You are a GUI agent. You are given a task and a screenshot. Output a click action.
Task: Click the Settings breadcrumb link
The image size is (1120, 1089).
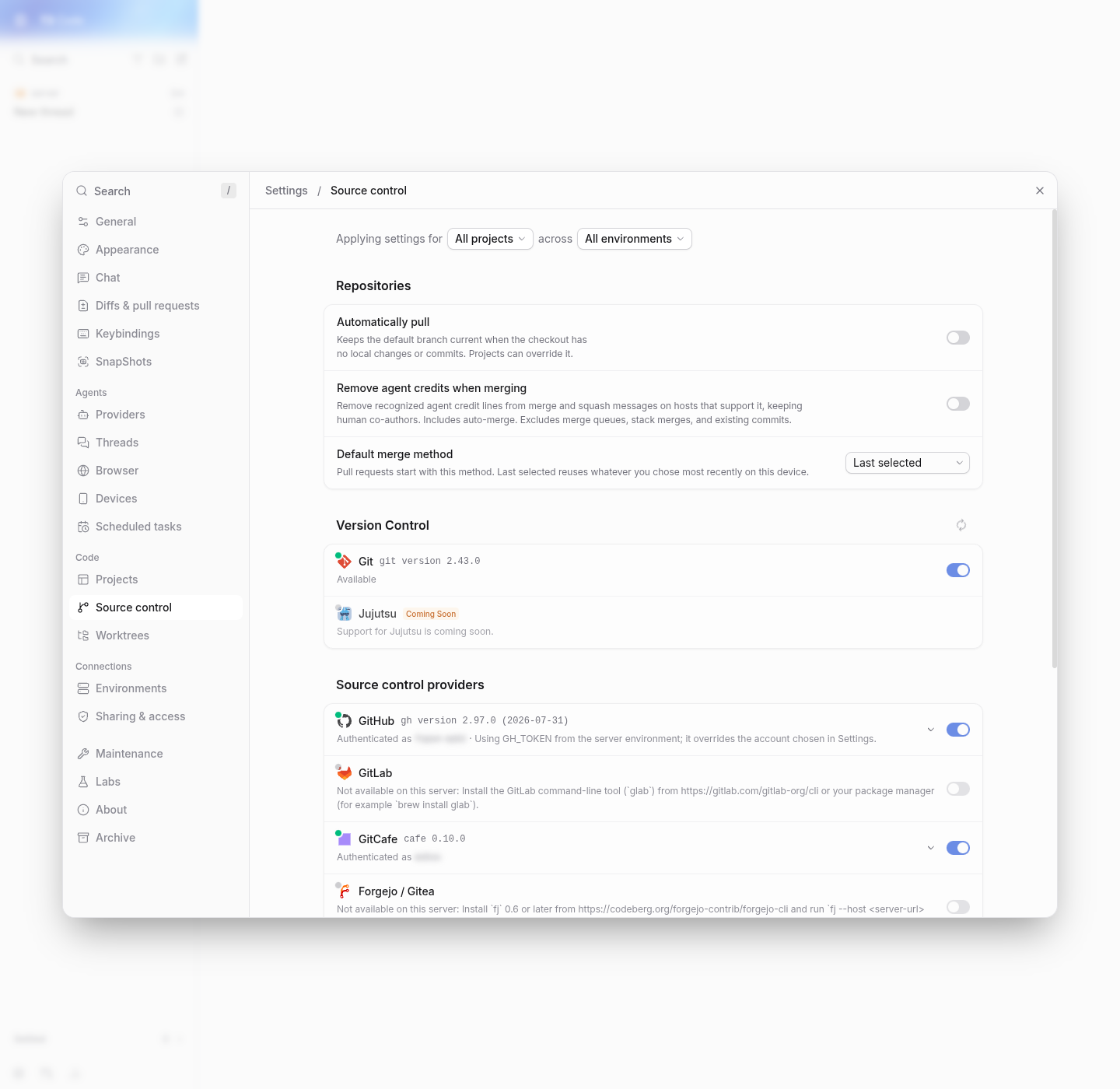pos(286,191)
